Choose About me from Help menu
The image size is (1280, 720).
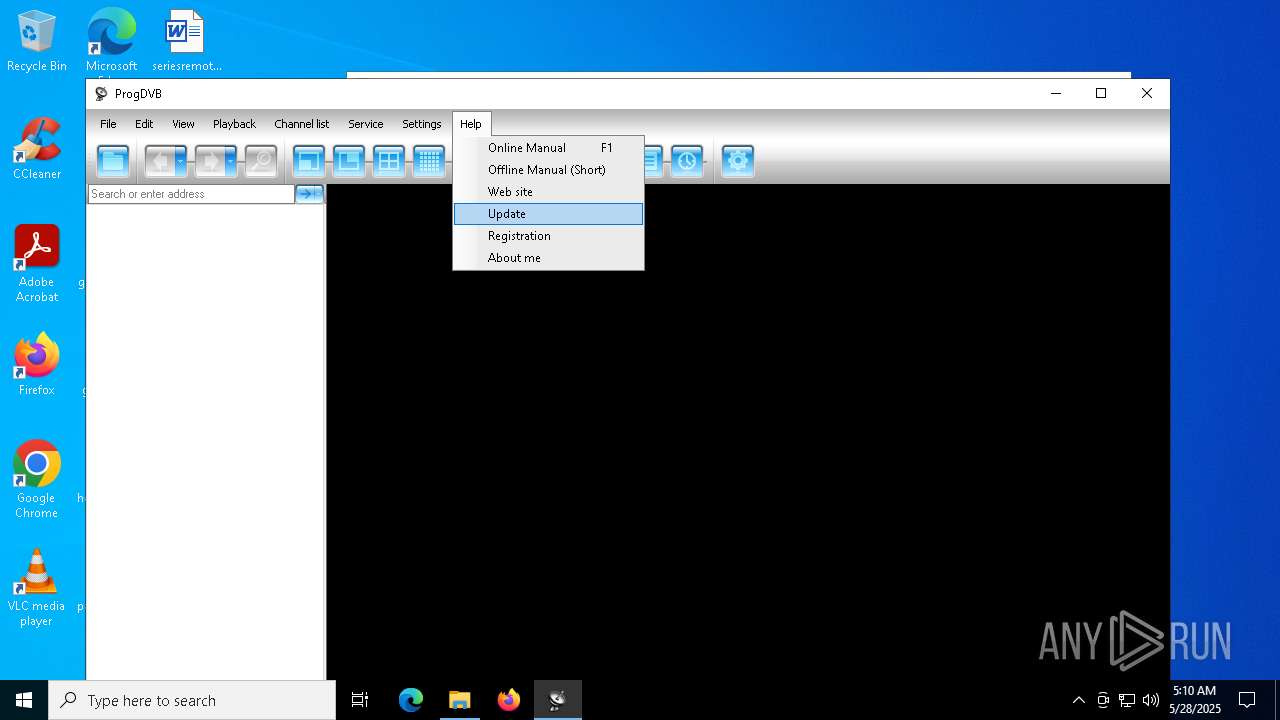point(548,258)
